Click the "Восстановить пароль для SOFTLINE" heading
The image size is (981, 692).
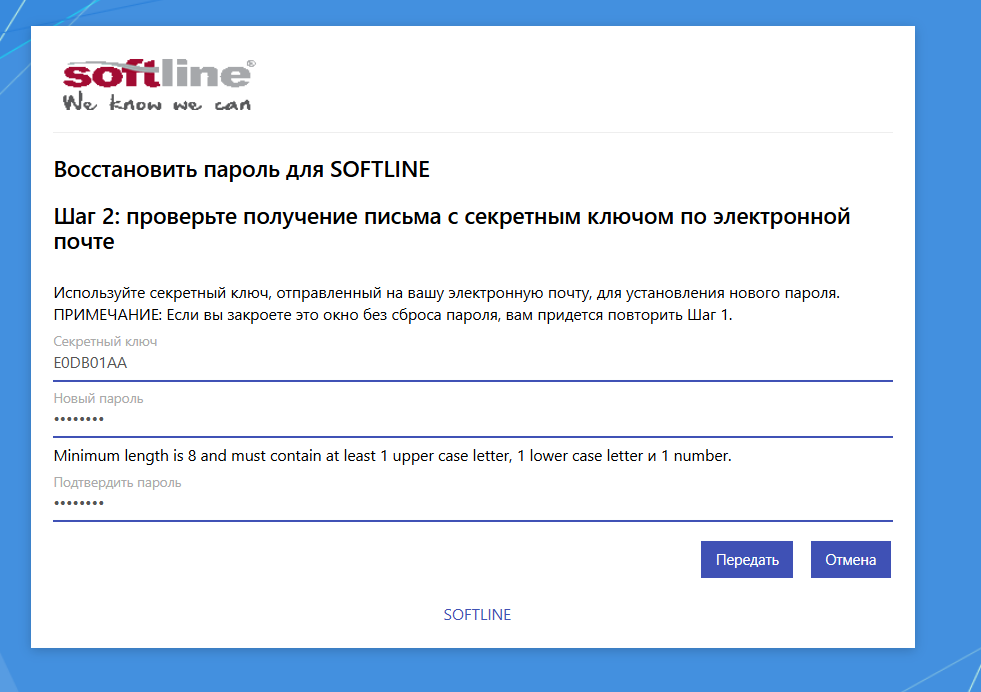(x=241, y=170)
